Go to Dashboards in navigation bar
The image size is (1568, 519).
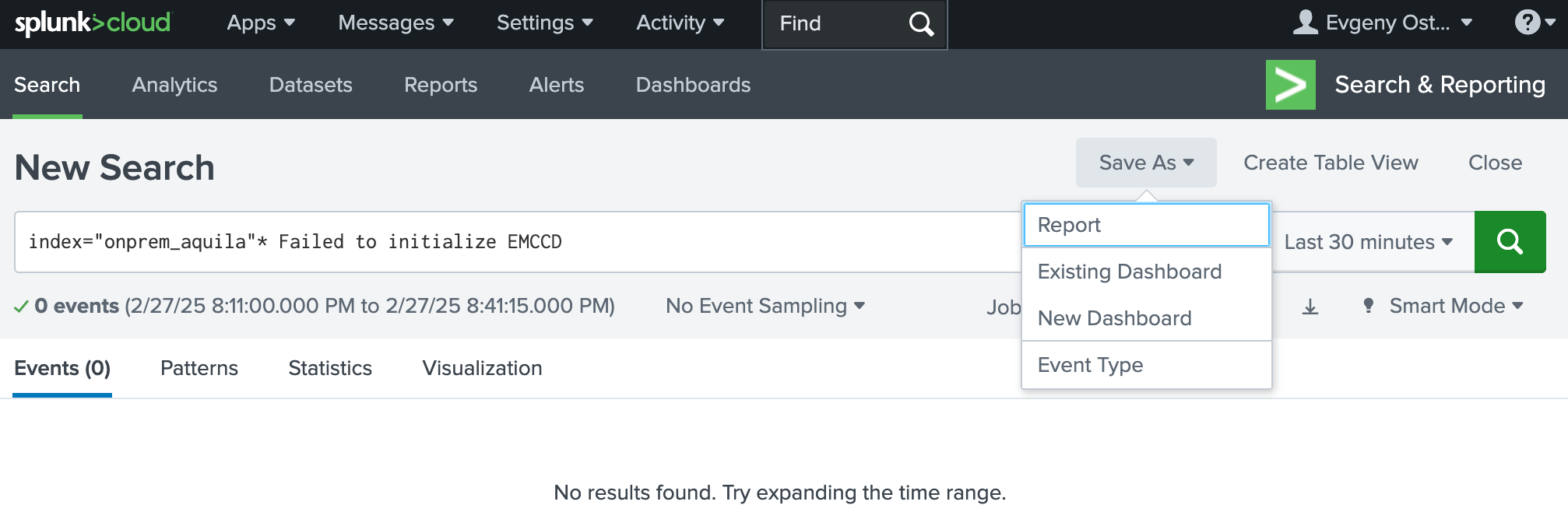pos(693,85)
